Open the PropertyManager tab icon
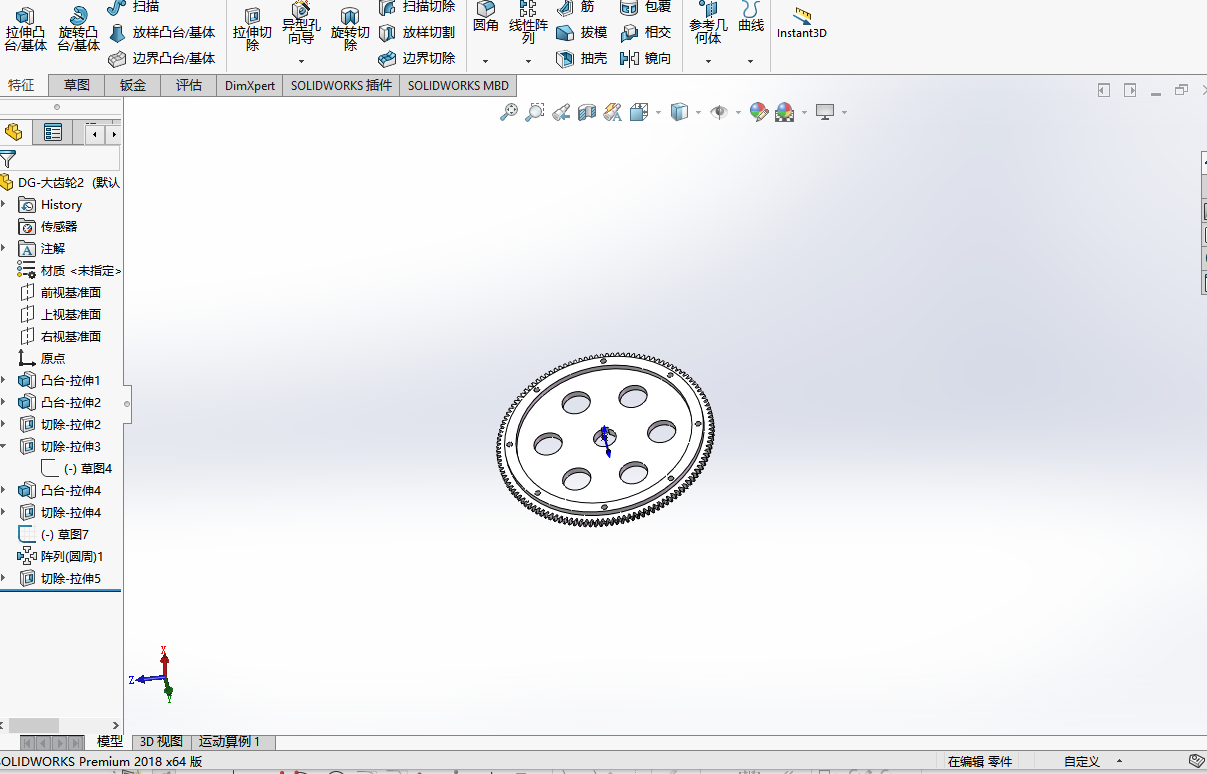 point(52,132)
